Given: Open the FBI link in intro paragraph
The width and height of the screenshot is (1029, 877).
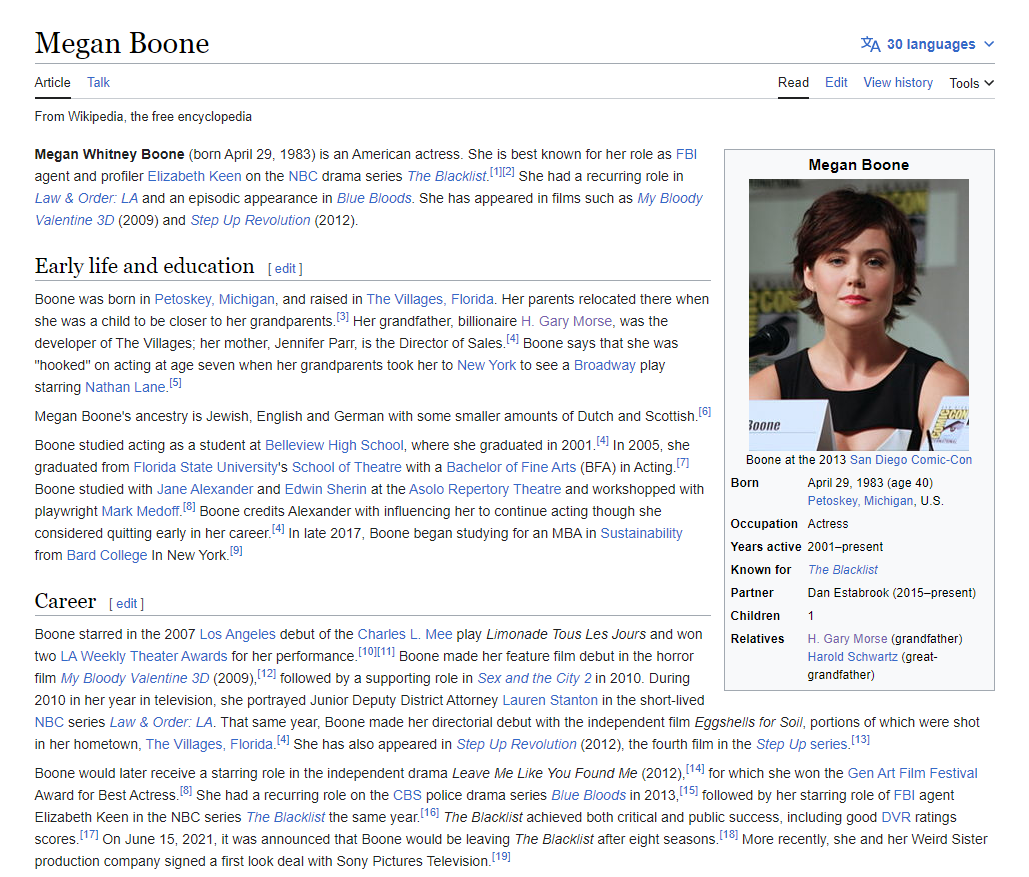Looking at the screenshot, I should point(686,154).
